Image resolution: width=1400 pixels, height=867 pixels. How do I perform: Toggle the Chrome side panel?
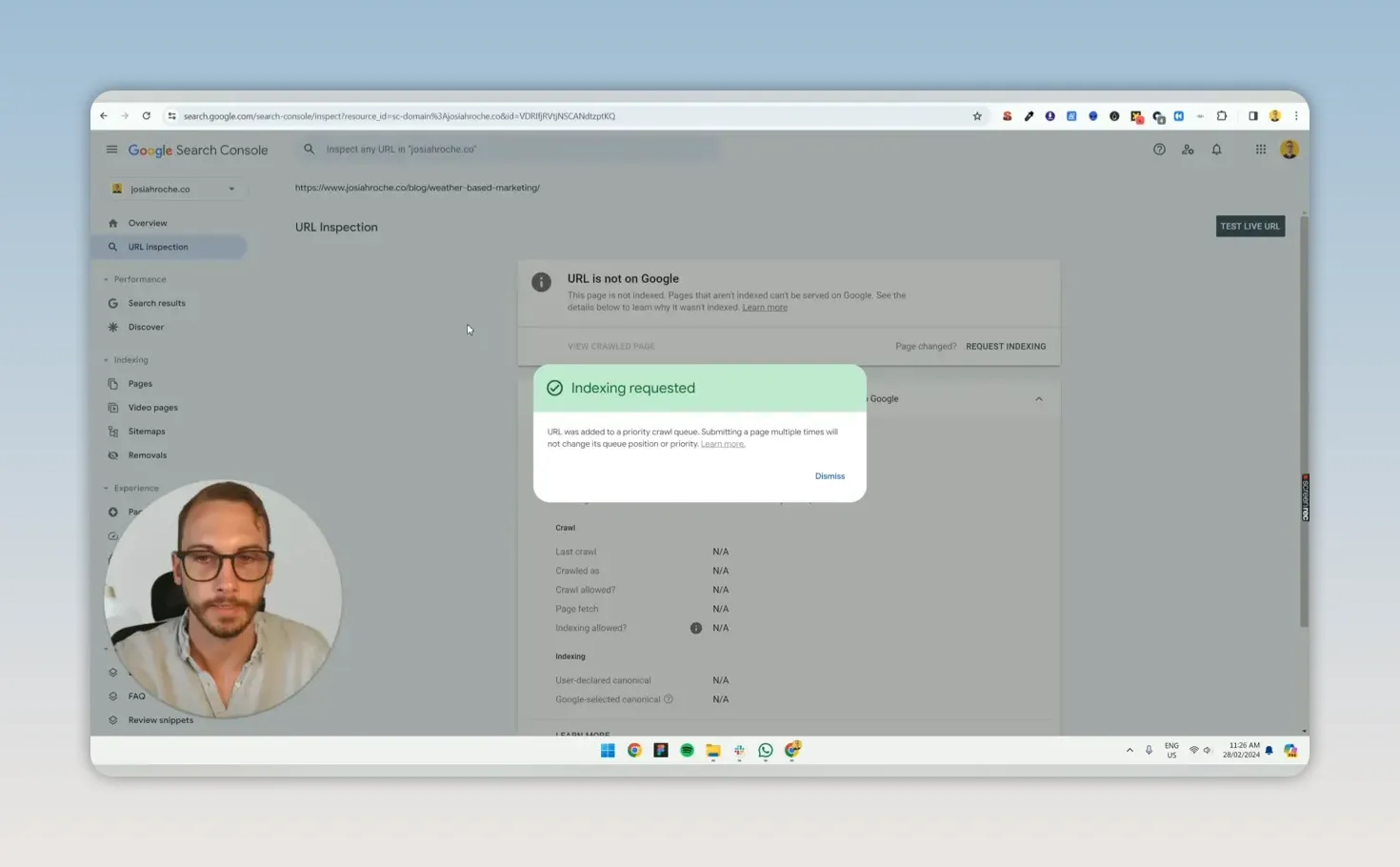[x=1253, y=116]
